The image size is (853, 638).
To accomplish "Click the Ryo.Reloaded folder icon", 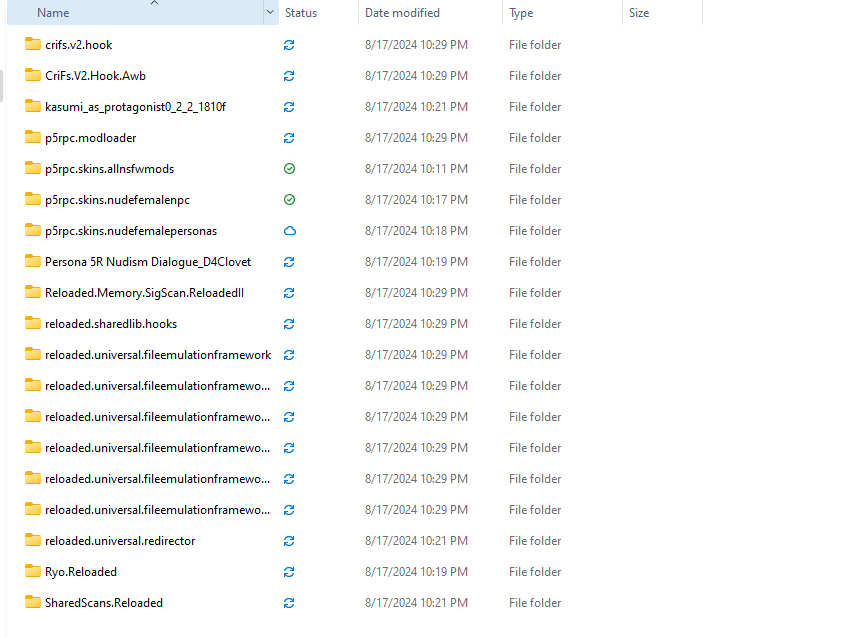I will tap(33, 571).
